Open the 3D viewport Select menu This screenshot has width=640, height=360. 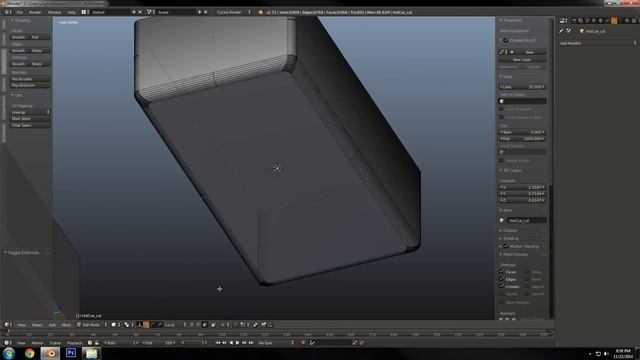pyautogui.click(x=37, y=325)
